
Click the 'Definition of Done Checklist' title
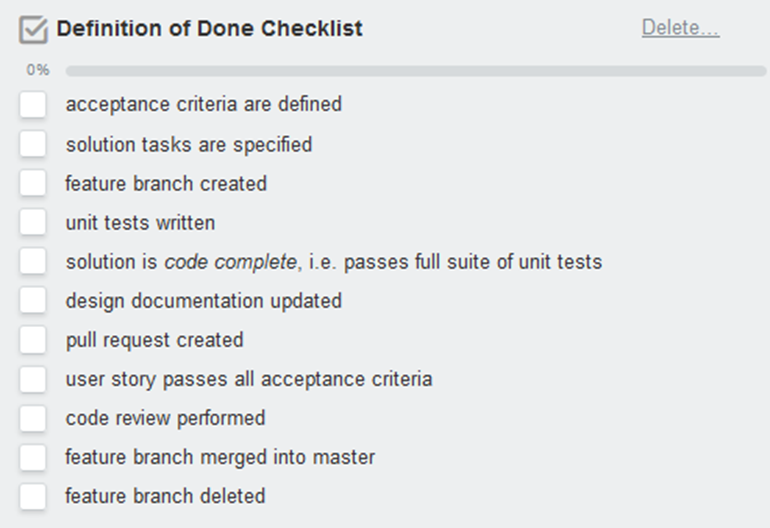tap(210, 29)
